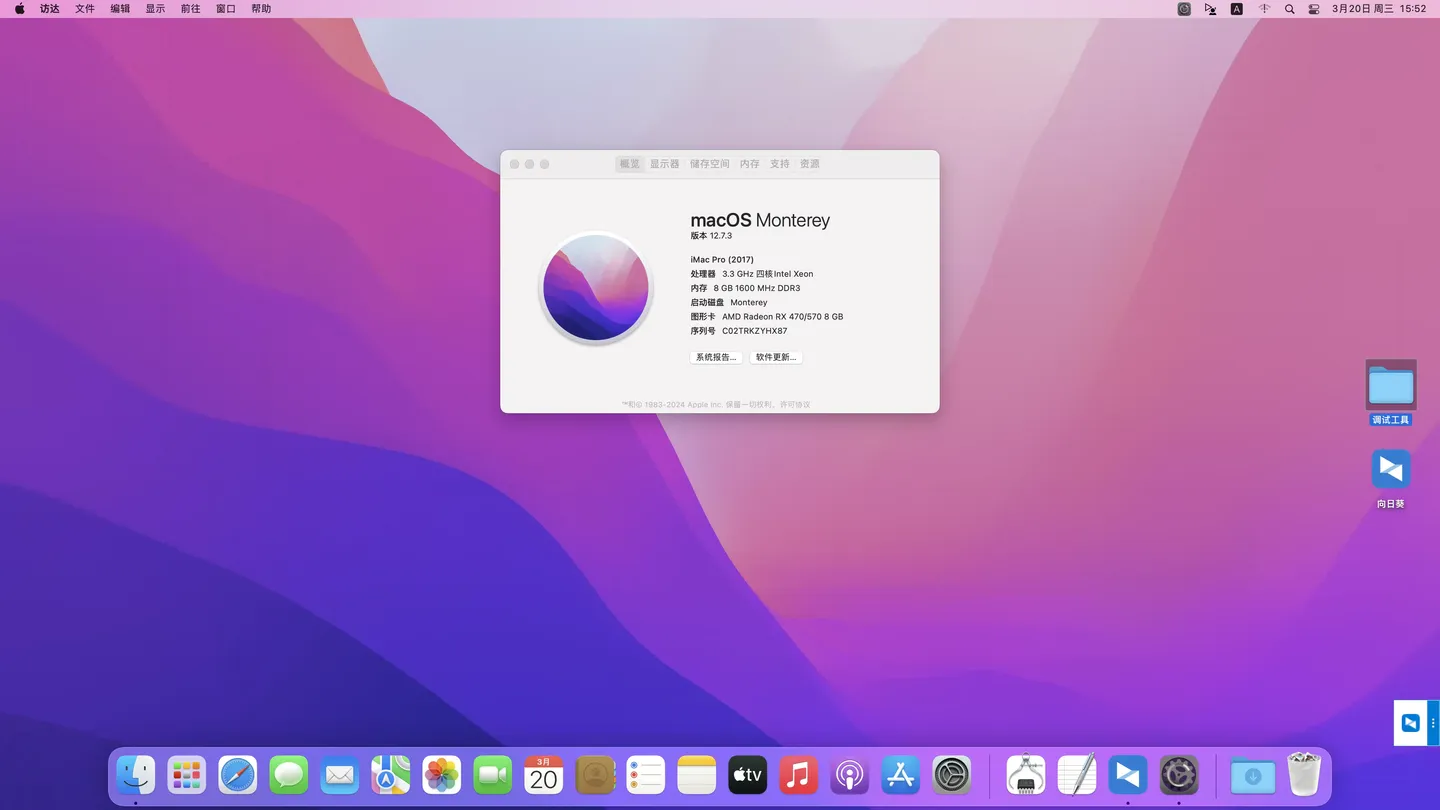Open the 调试工具 folder on the desktop
The height and width of the screenshot is (810, 1440).
point(1391,385)
